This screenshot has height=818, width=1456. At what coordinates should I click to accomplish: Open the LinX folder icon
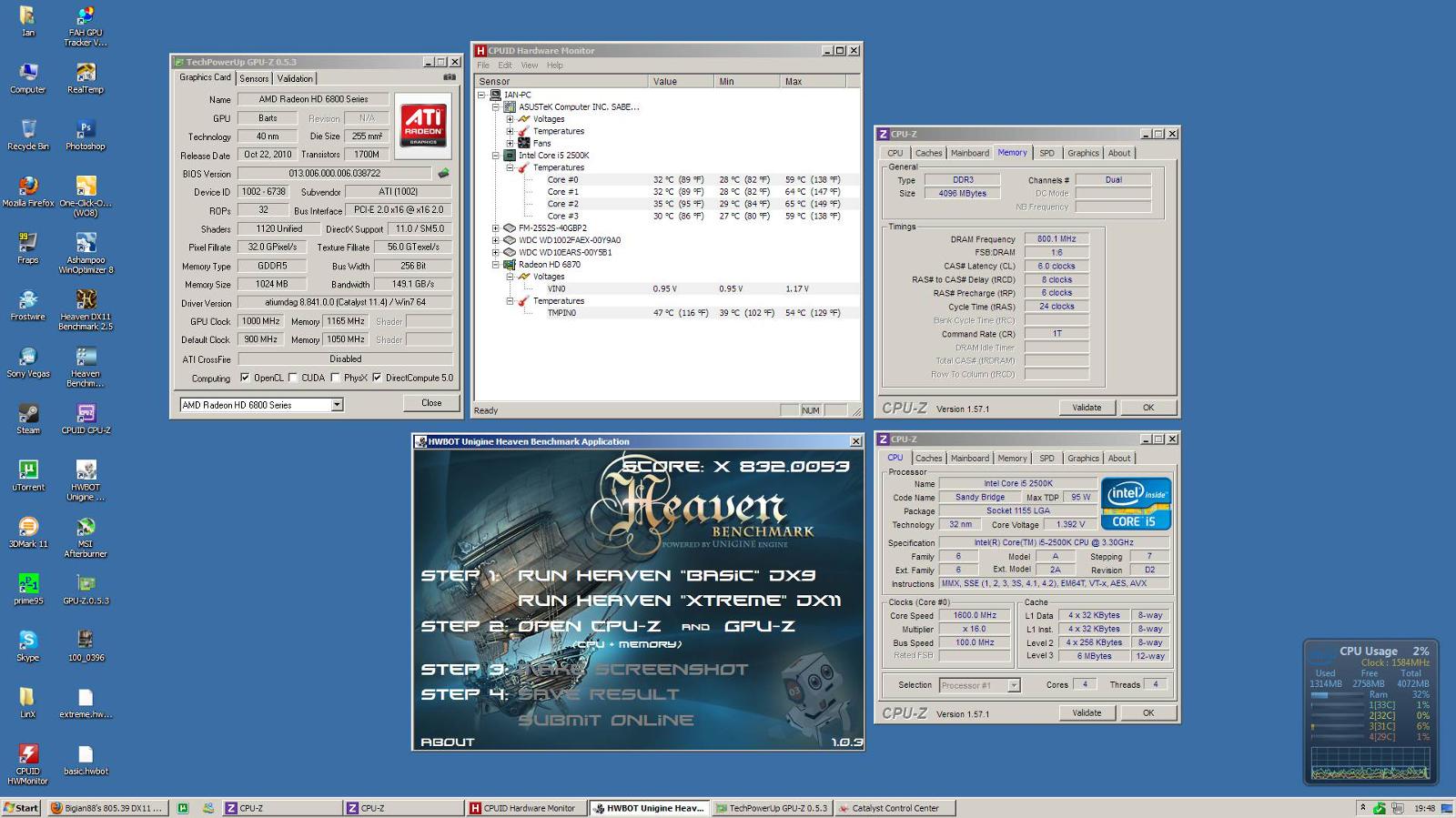click(x=28, y=702)
